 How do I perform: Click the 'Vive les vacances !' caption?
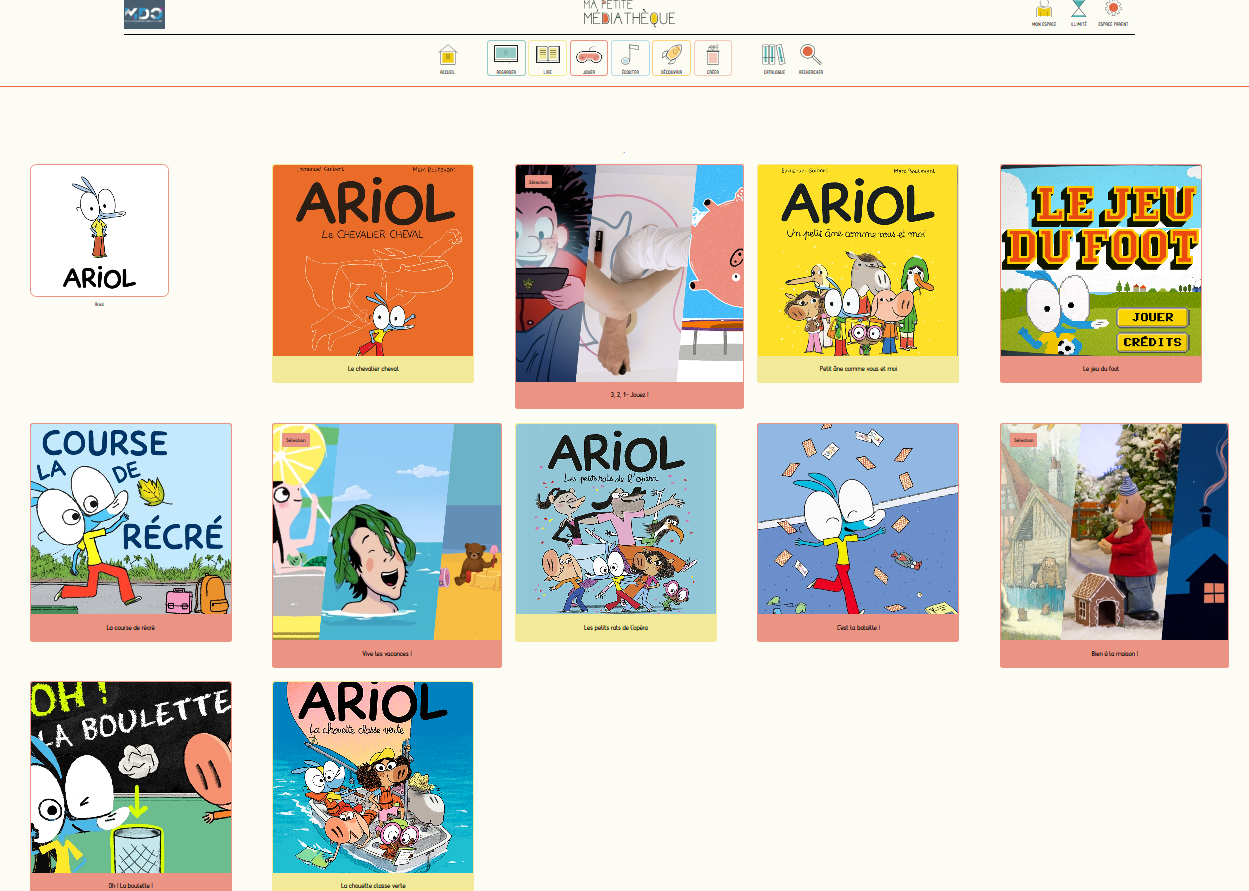coord(387,654)
